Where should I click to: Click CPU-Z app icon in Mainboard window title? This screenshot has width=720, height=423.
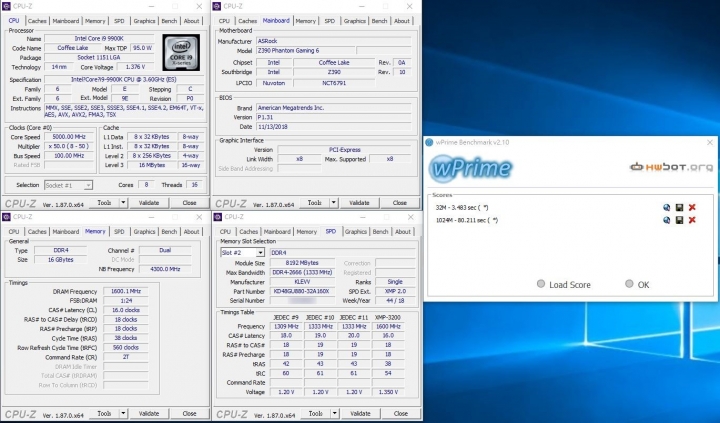(217, 6)
